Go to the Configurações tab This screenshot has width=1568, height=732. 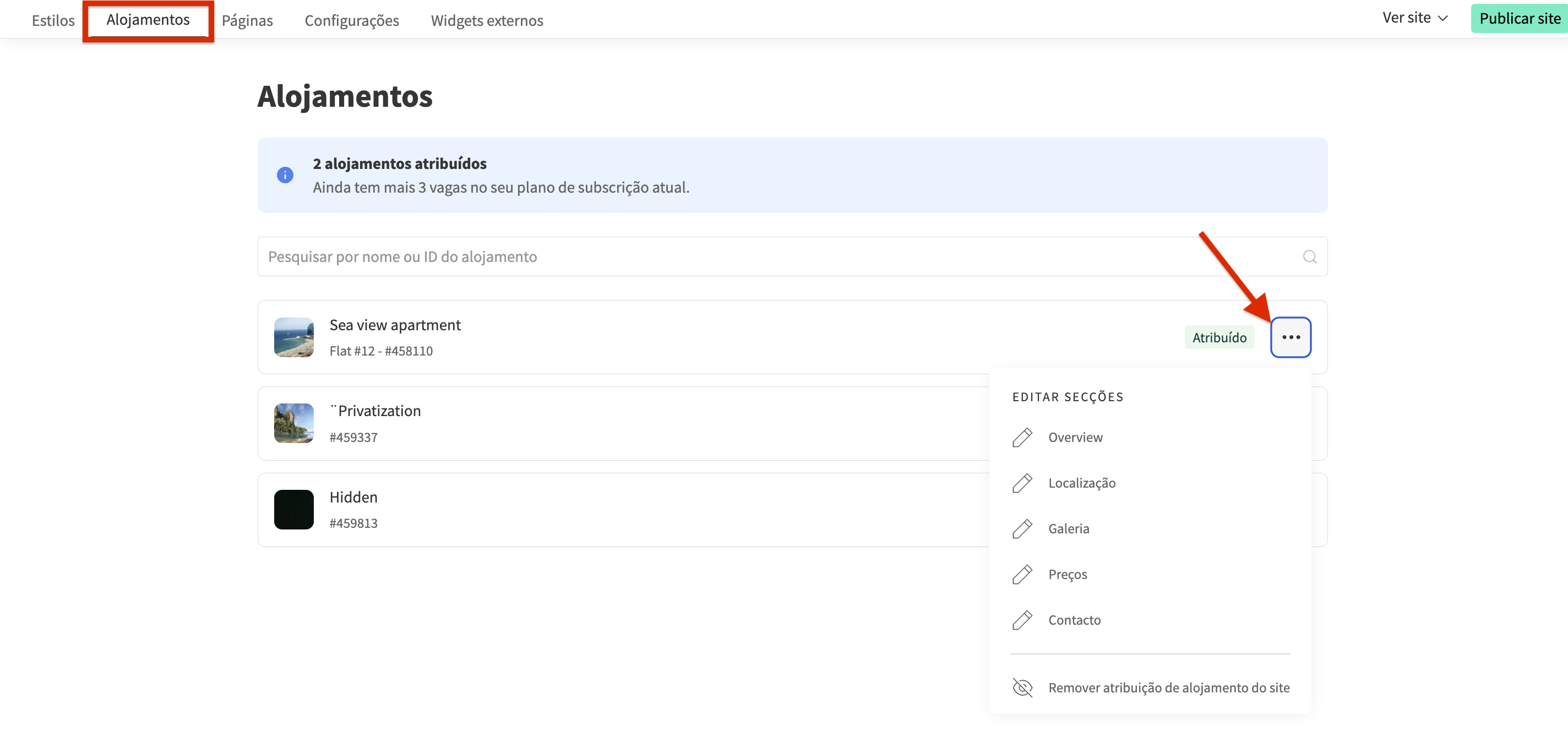tap(352, 20)
